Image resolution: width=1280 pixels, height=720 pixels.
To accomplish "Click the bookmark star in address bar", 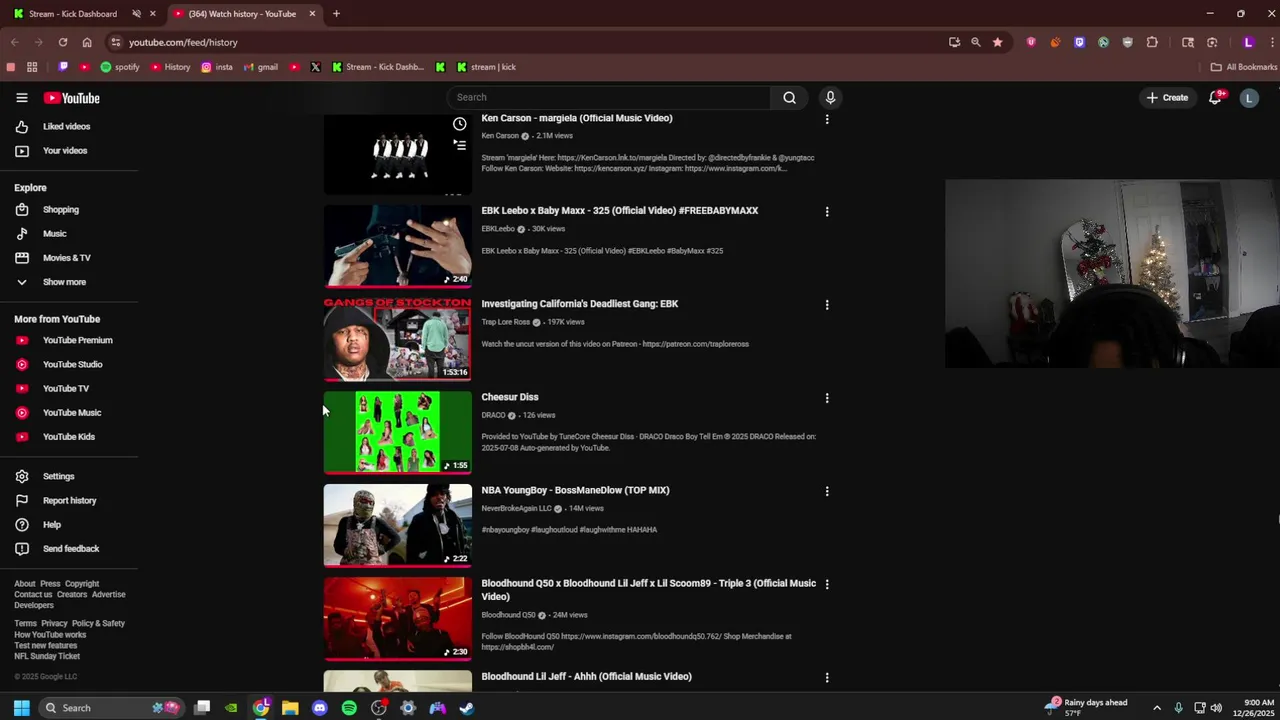I will click(997, 42).
